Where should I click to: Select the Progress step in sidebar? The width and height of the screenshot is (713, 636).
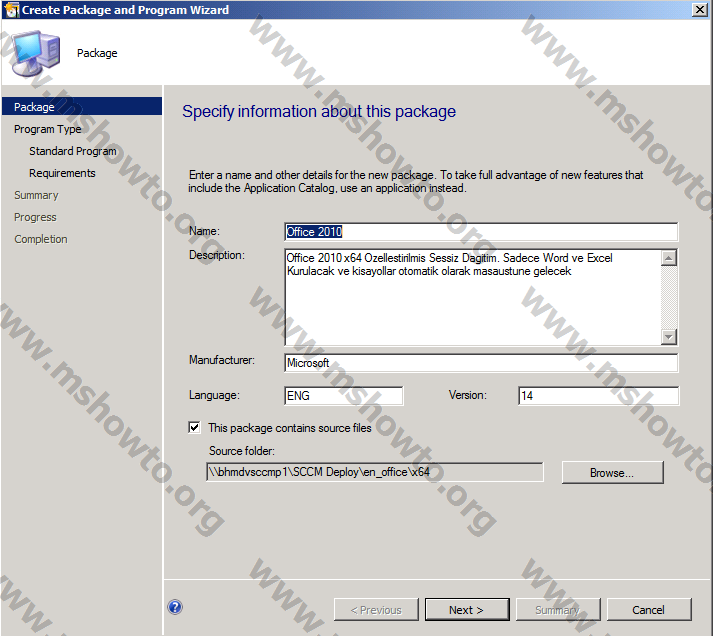click(35, 217)
